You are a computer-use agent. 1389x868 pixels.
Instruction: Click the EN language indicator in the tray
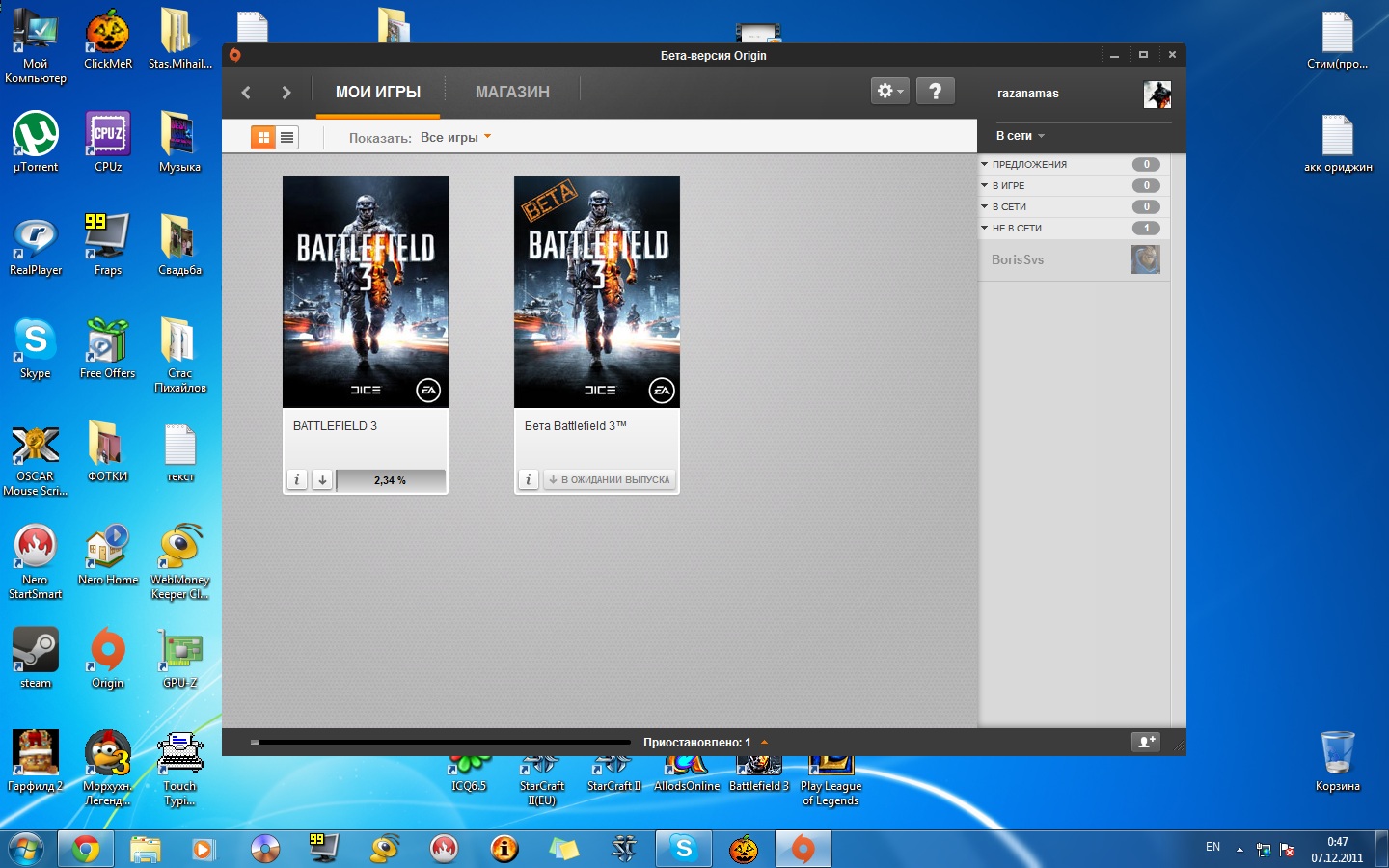[x=1212, y=847]
